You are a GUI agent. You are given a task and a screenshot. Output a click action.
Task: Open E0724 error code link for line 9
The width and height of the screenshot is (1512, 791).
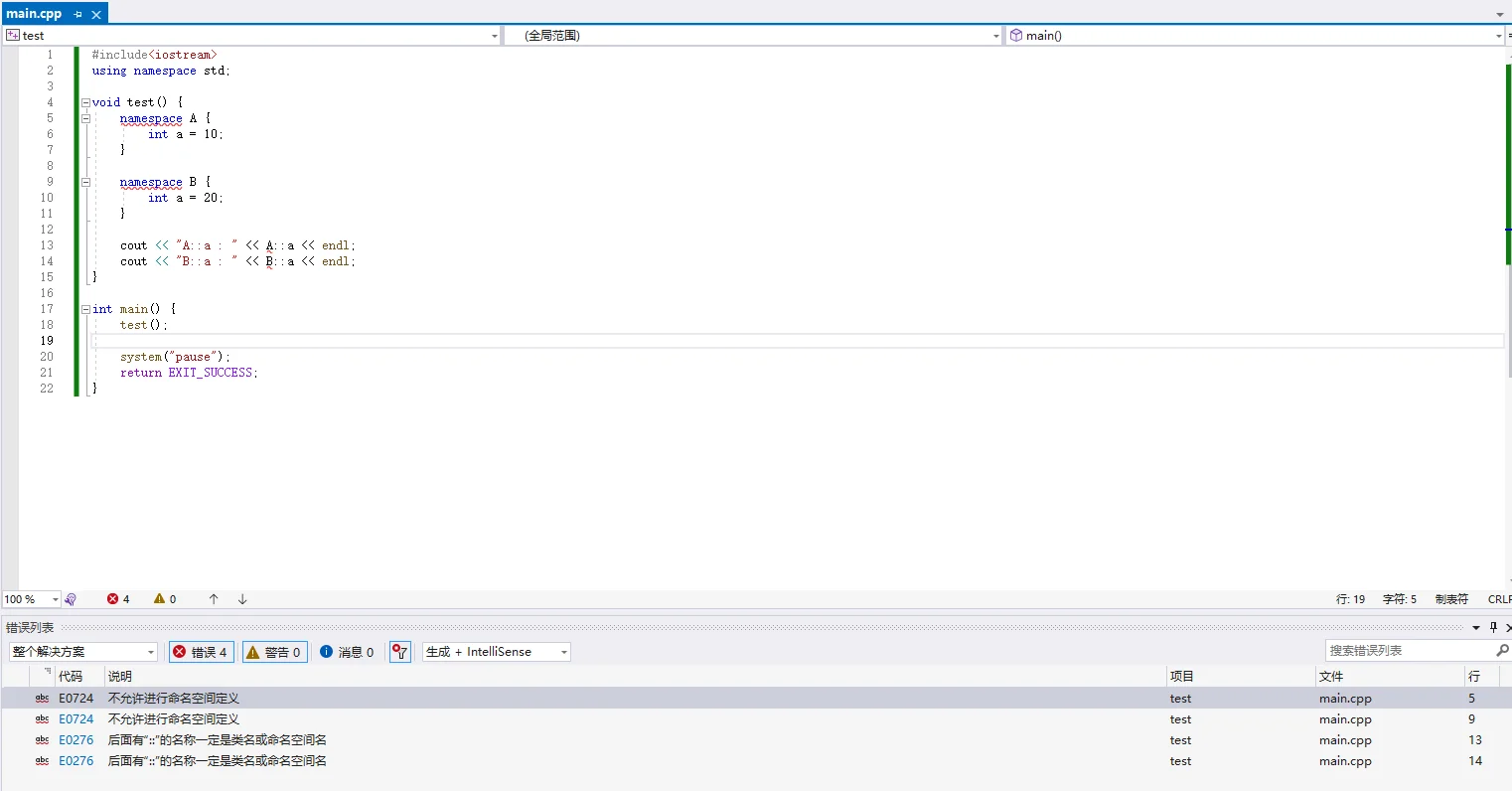point(76,719)
